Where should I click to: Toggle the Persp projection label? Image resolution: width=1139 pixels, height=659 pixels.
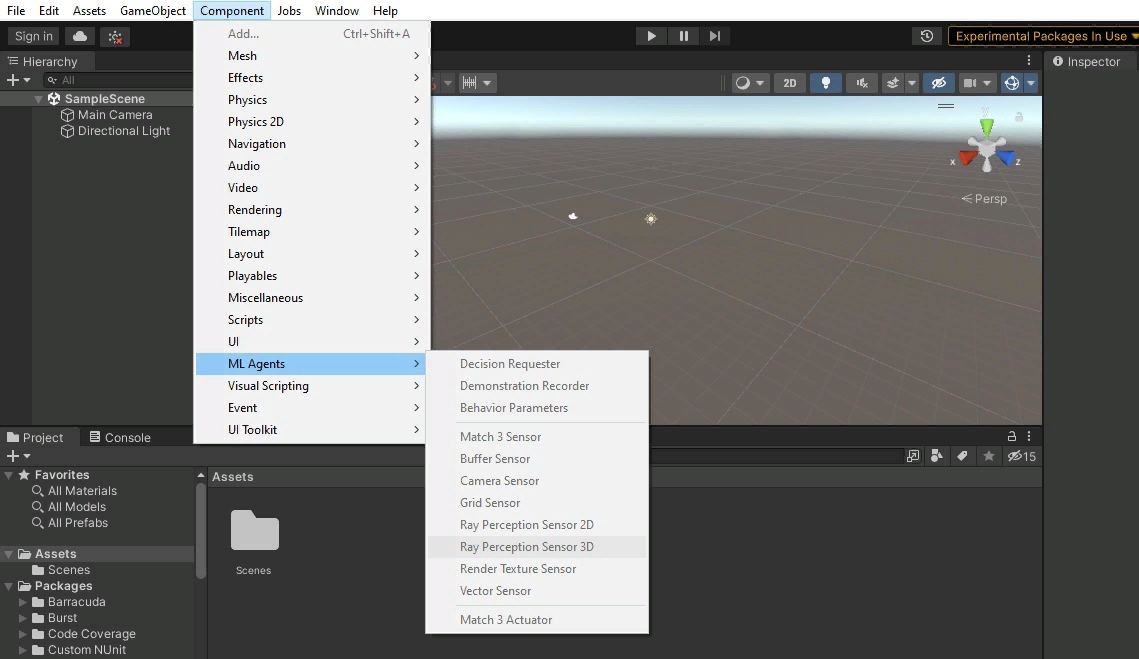[x=984, y=199]
